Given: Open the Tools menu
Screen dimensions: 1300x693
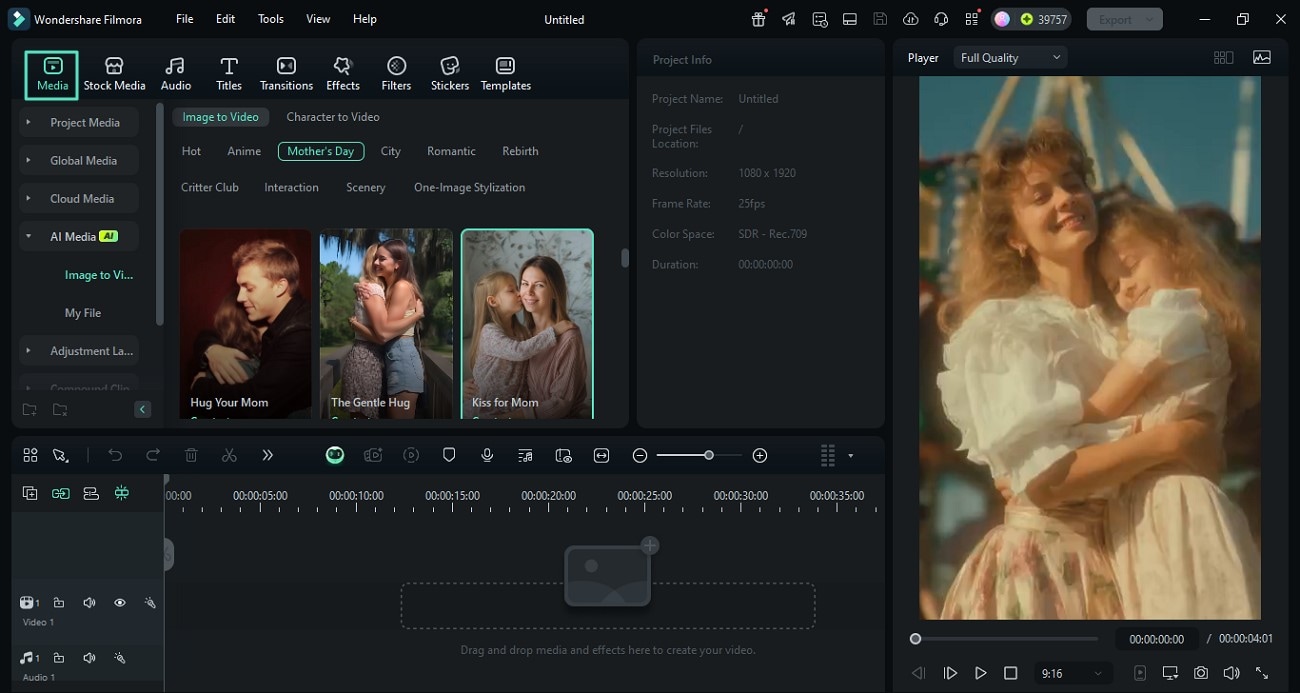Looking at the screenshot, I should coord(270,19).
